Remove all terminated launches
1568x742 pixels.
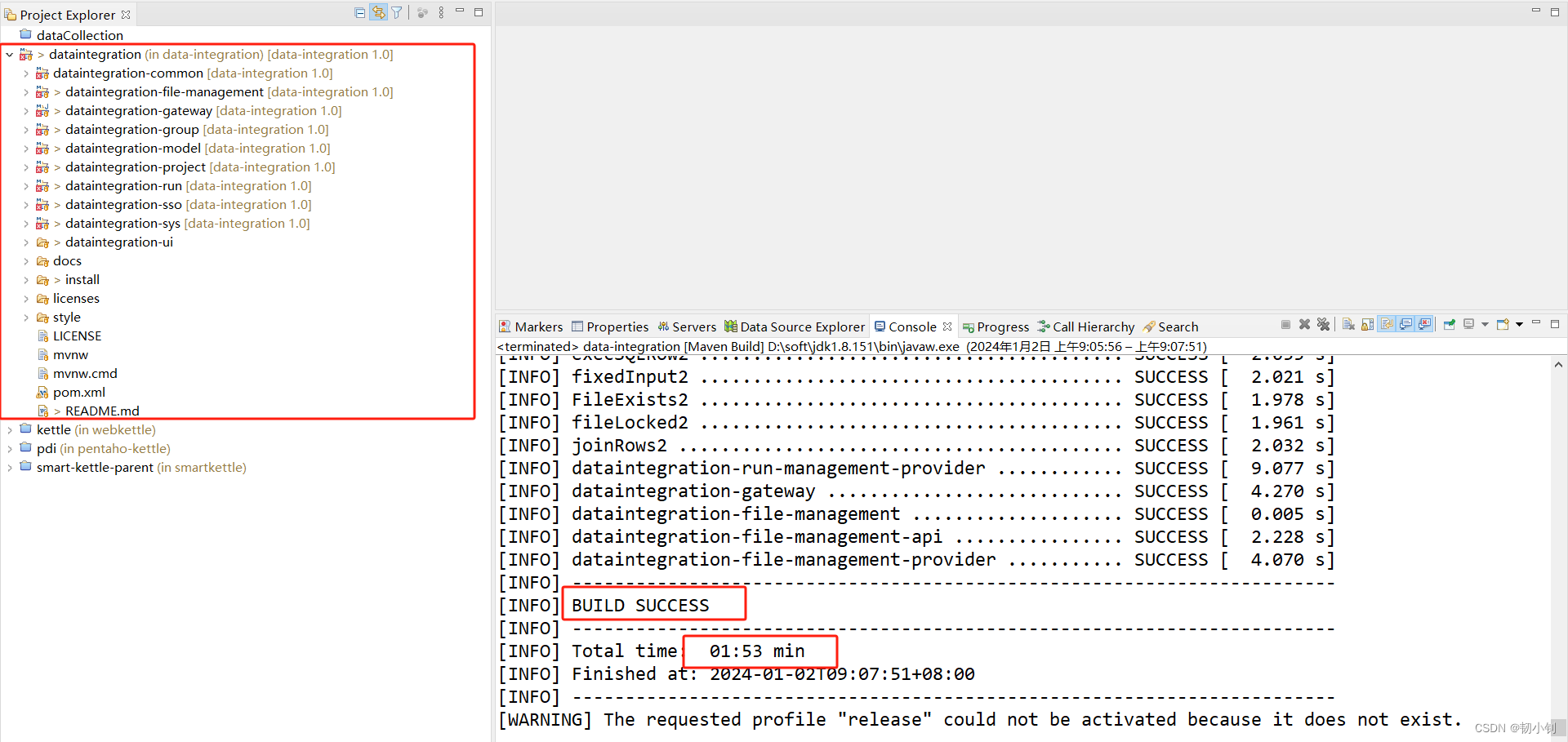(x=1324, y=325)
